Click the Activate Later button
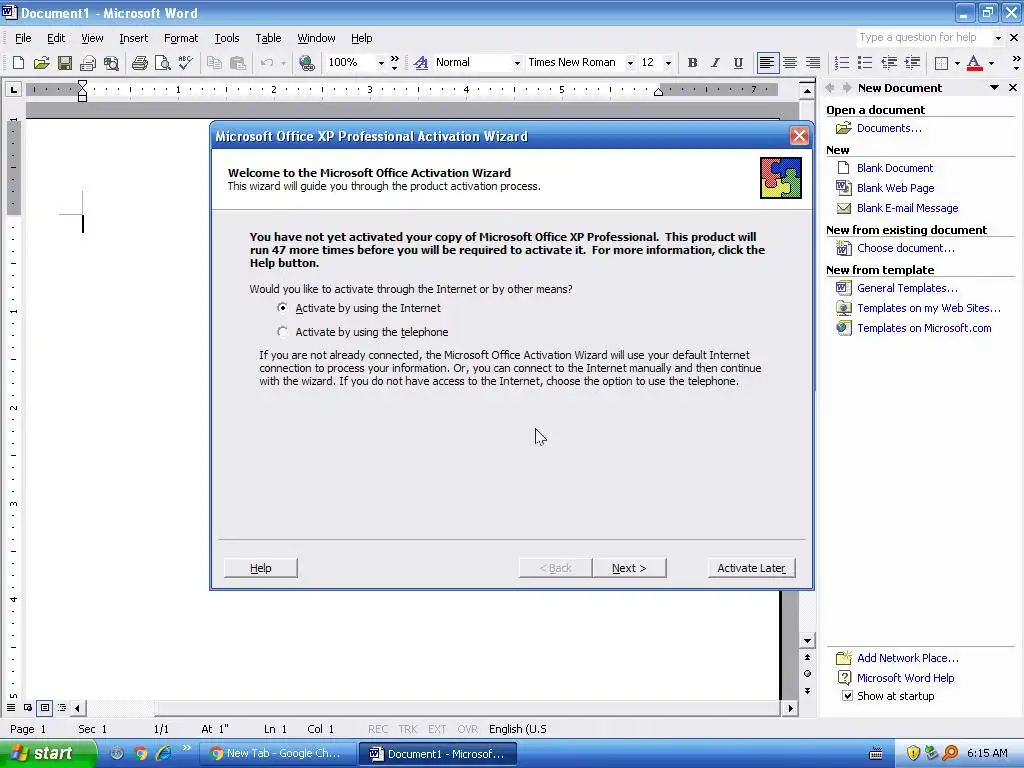Viewport: 1024px width, 768px height. (752, 568)
